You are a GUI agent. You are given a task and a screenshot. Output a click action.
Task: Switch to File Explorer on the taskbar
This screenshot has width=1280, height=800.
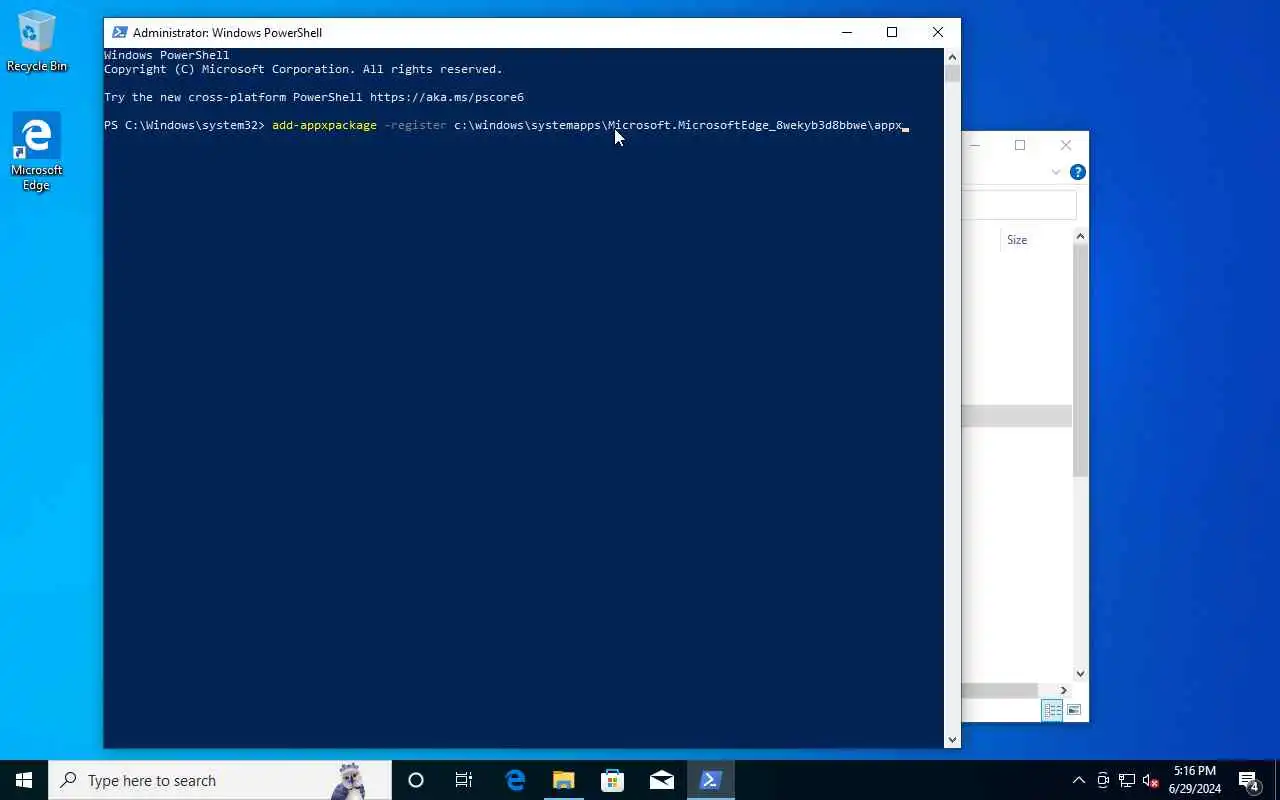pyautogui.click(x=564, y=780)
